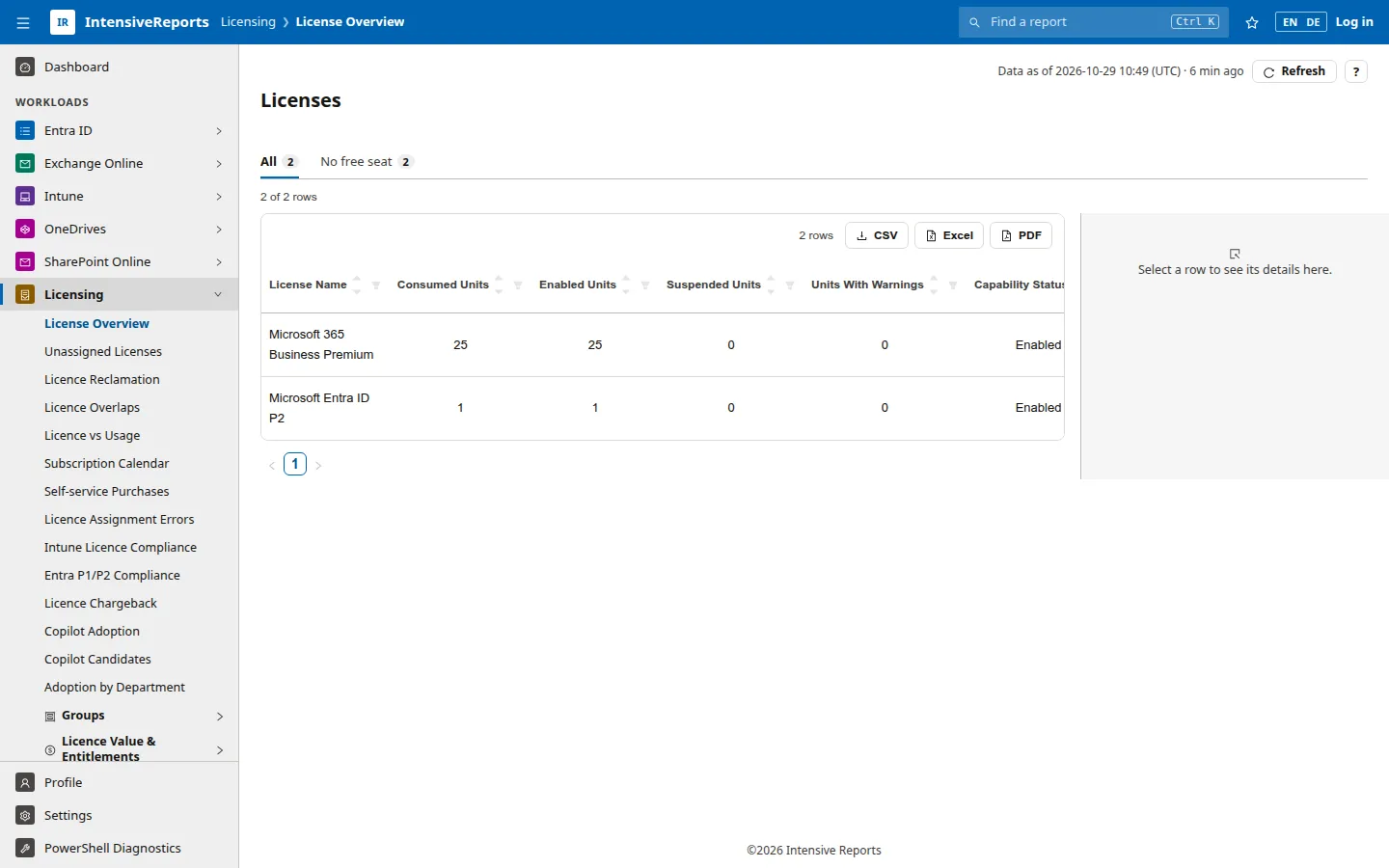The image size is (1389, 868).
Task: Switch language to DE
Action: pyautogui.click(x=1313, y=22)
